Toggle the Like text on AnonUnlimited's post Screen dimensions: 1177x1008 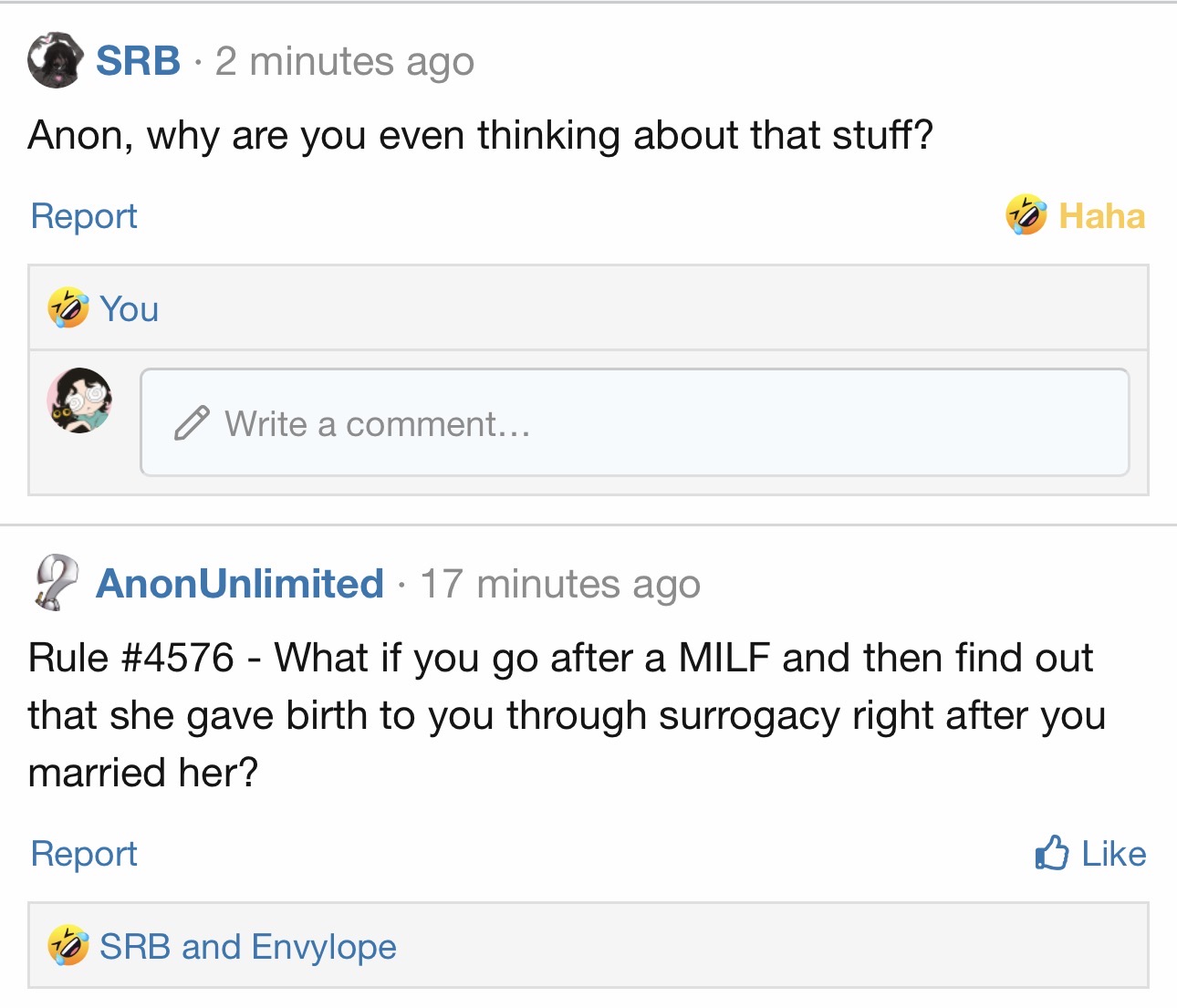click(1113, 854)
